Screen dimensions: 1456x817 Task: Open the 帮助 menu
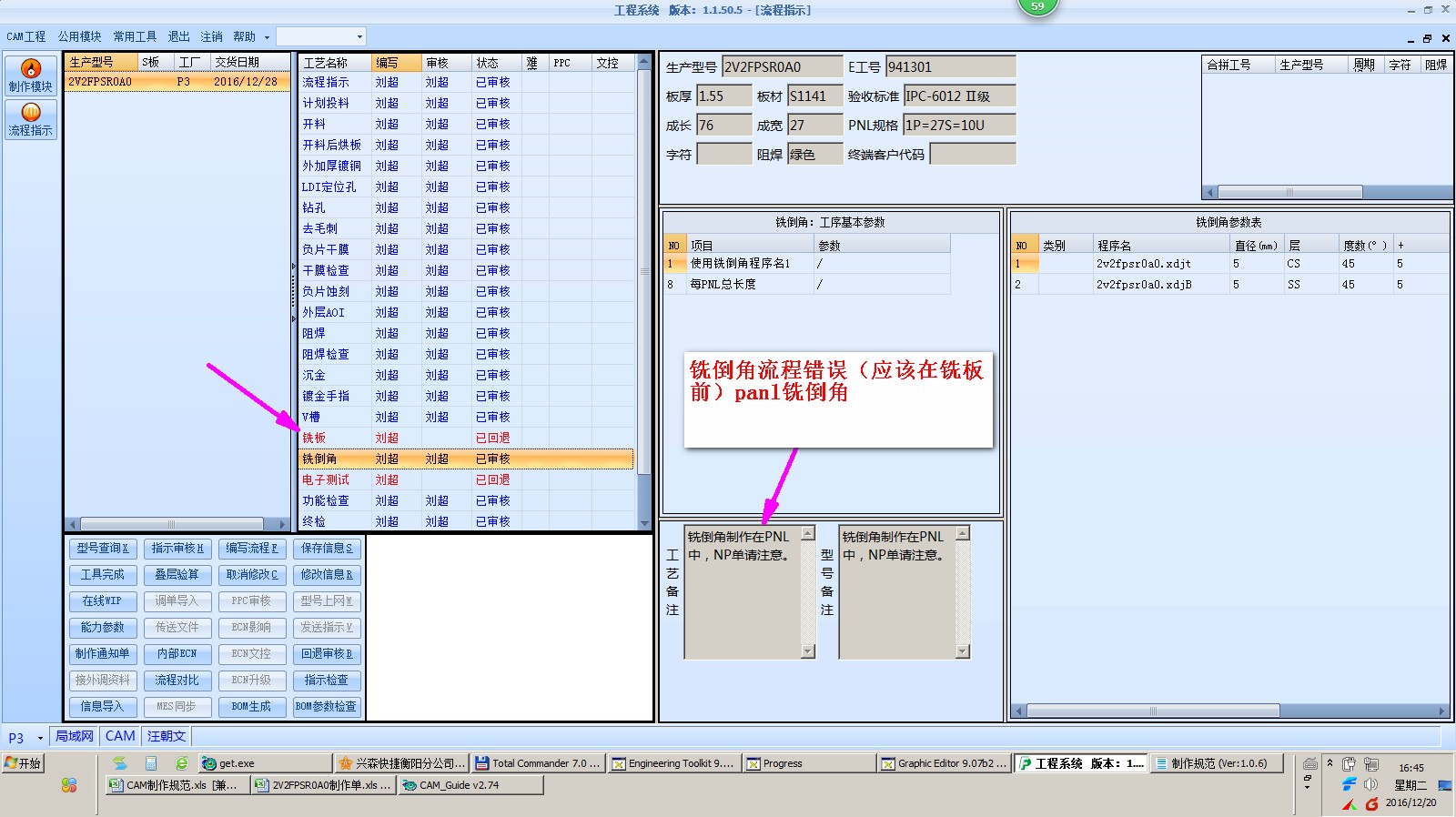(x=244, y=36)
